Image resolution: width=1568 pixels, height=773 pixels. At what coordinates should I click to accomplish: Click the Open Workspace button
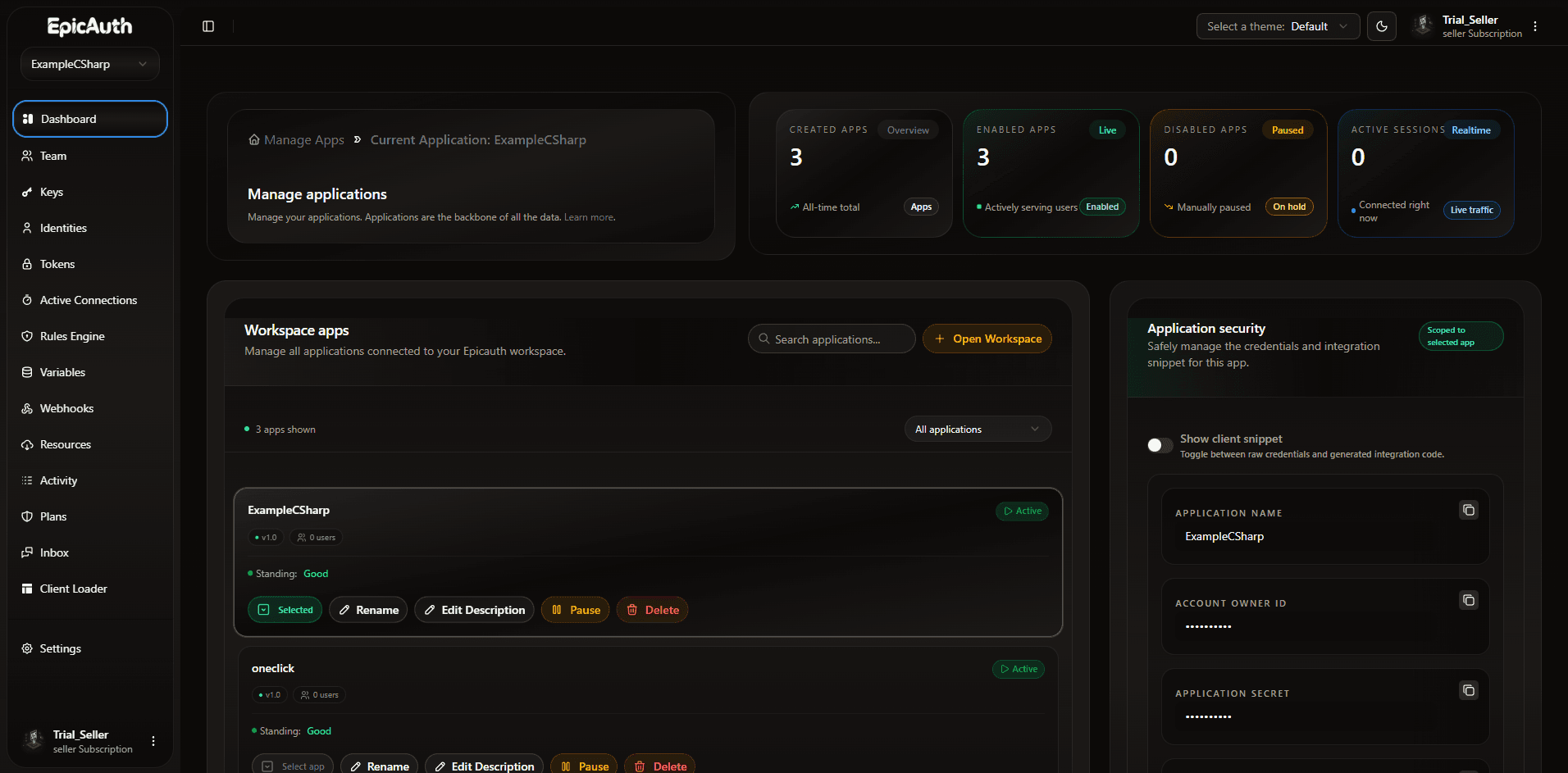pyautogui.click(x=987, y=339)
